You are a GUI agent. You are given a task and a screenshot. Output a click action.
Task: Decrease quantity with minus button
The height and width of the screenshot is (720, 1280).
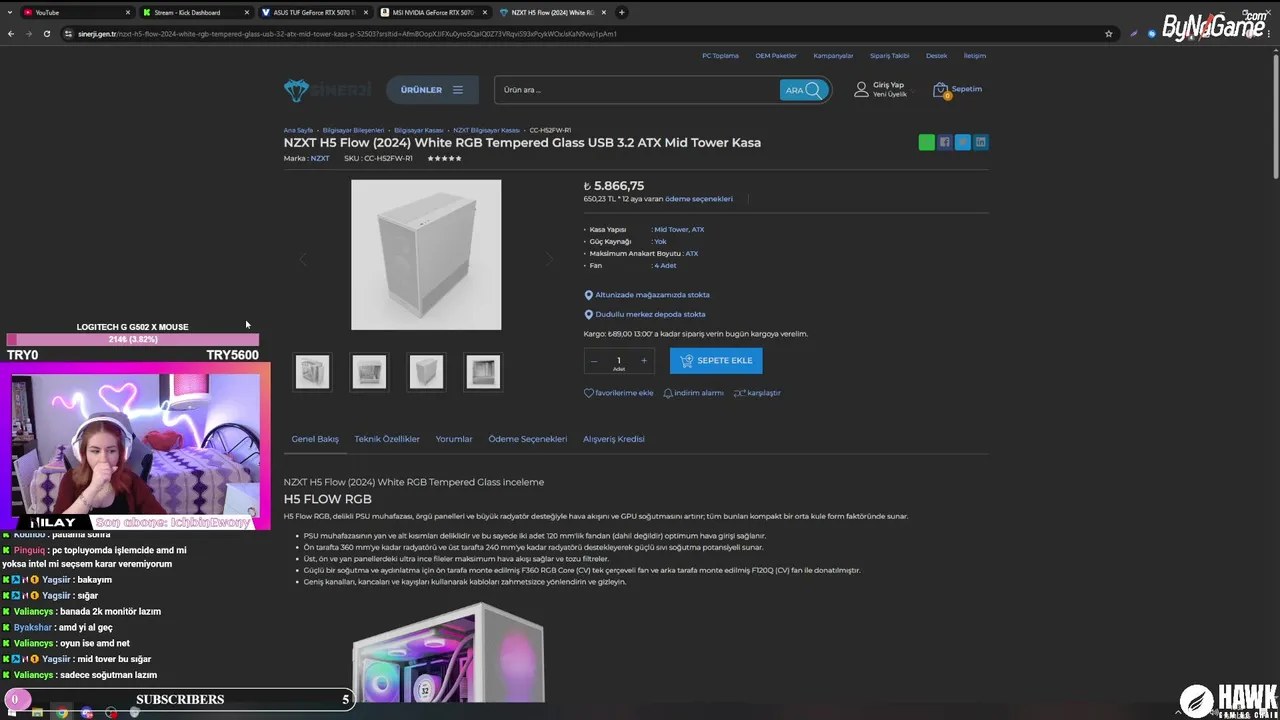pyautogui.click(x=594, y=361)
